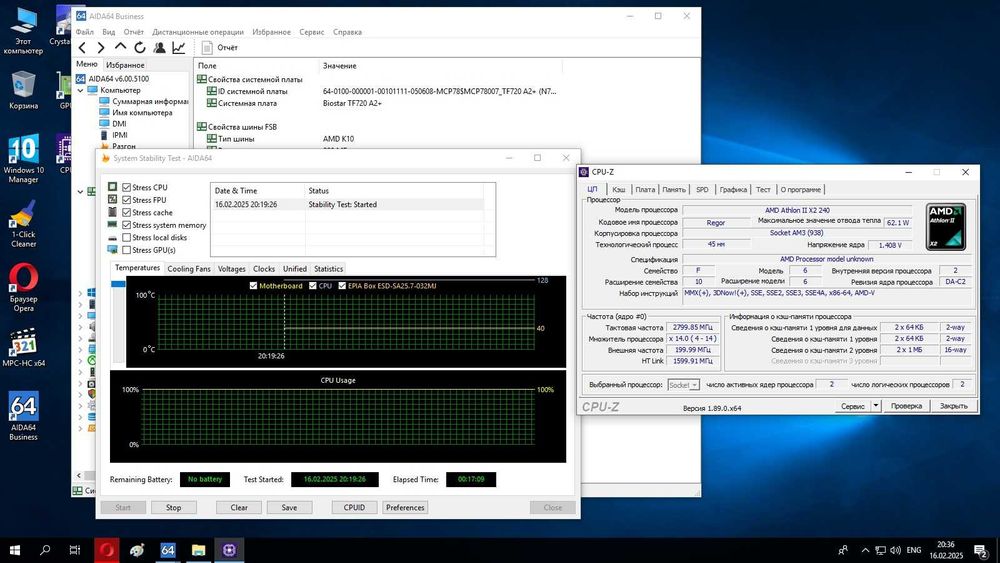Switch to the Statistics tab

(x=328, y=269)
